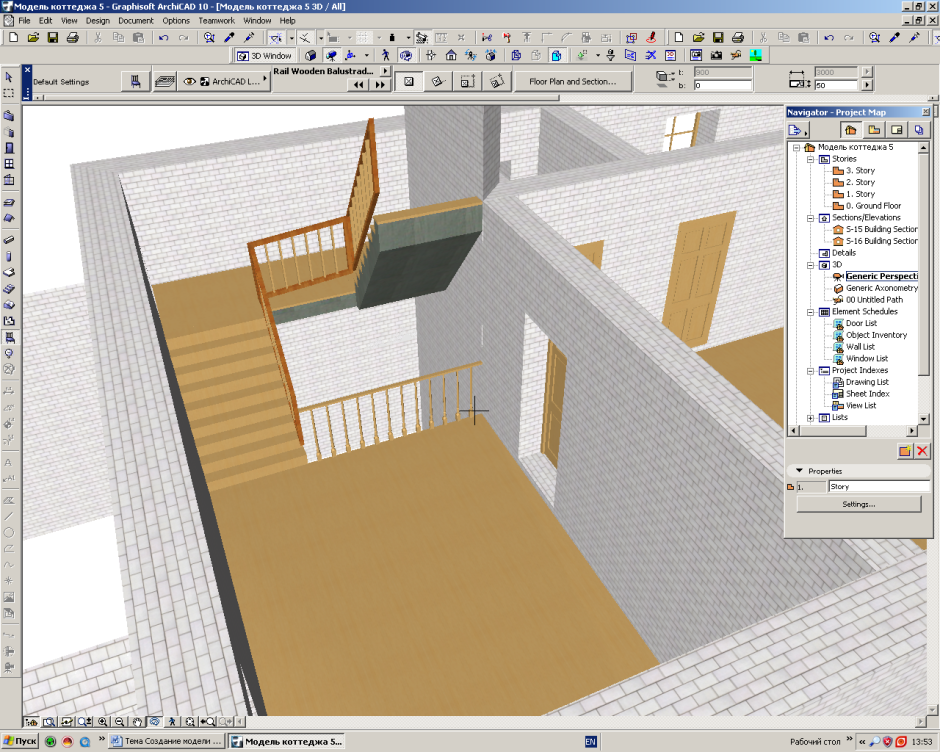Open the Help menu
Viewport: 940px width, 752px height.
tap(288, 20)
